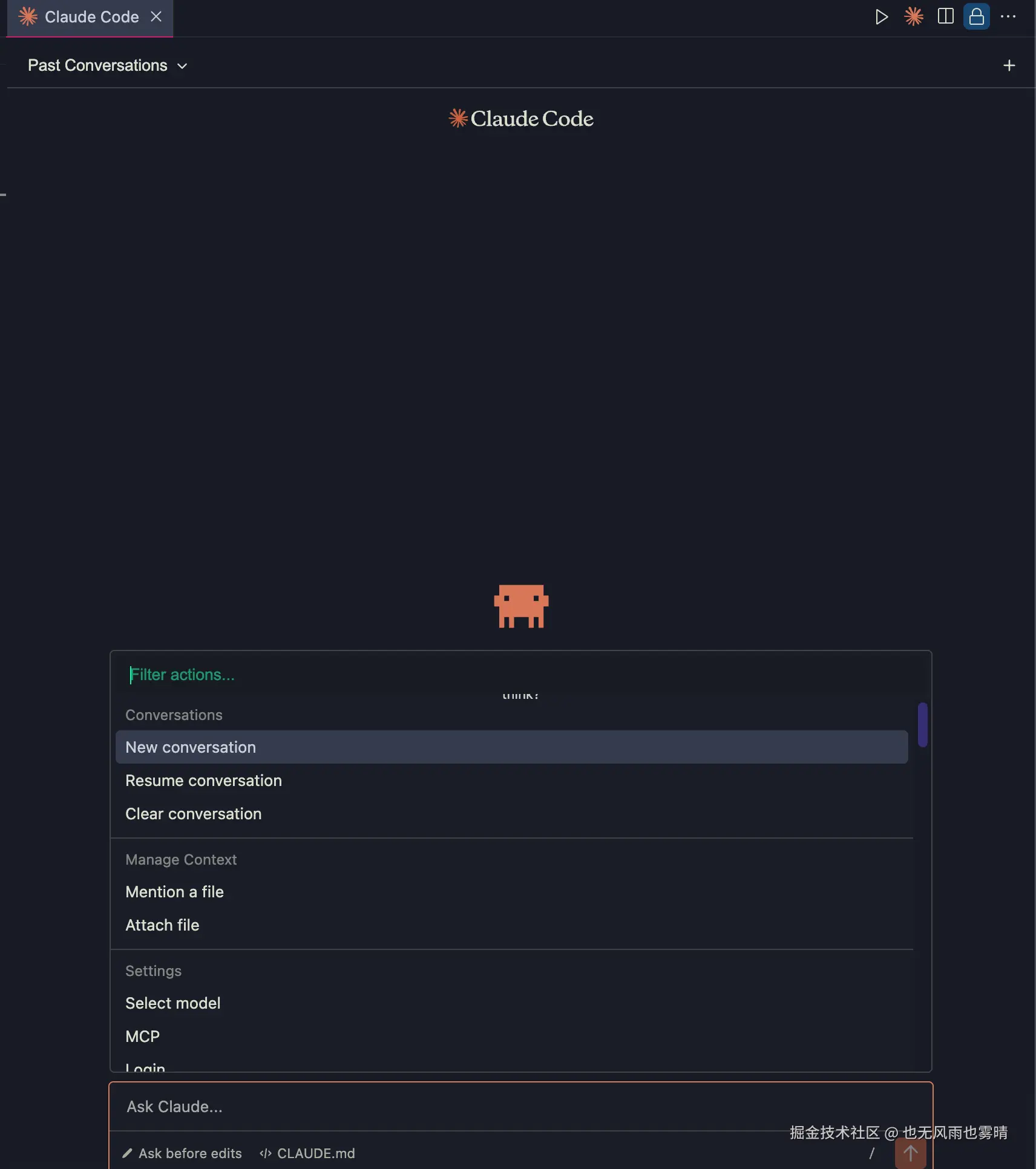
Task: Expand the Past Conversations dropdown
Action: pyautogui.click(x=108, y=65)
